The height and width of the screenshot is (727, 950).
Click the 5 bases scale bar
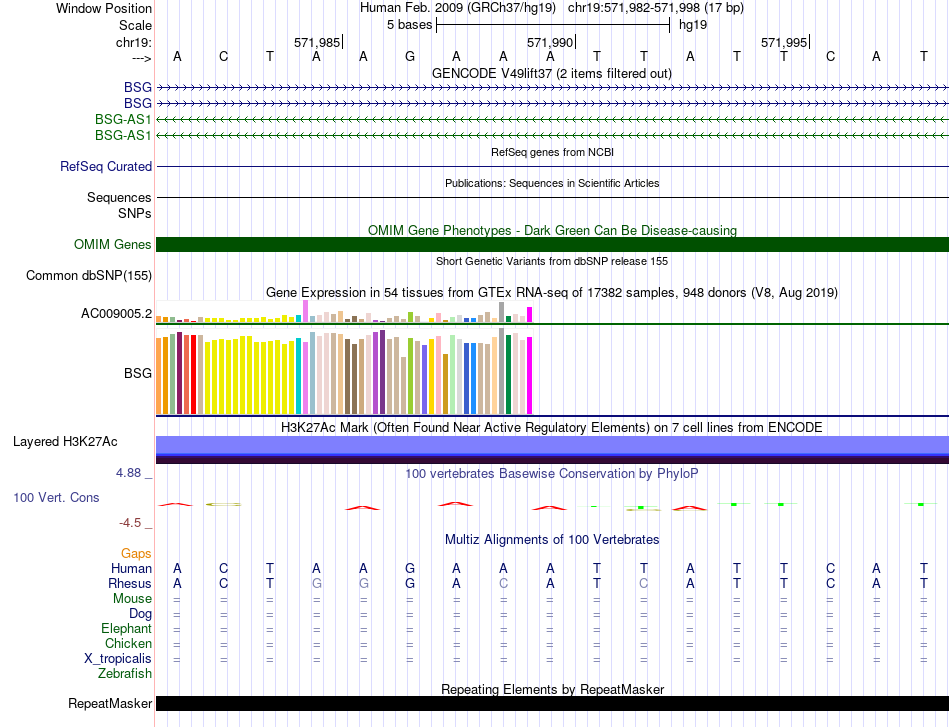552,25
